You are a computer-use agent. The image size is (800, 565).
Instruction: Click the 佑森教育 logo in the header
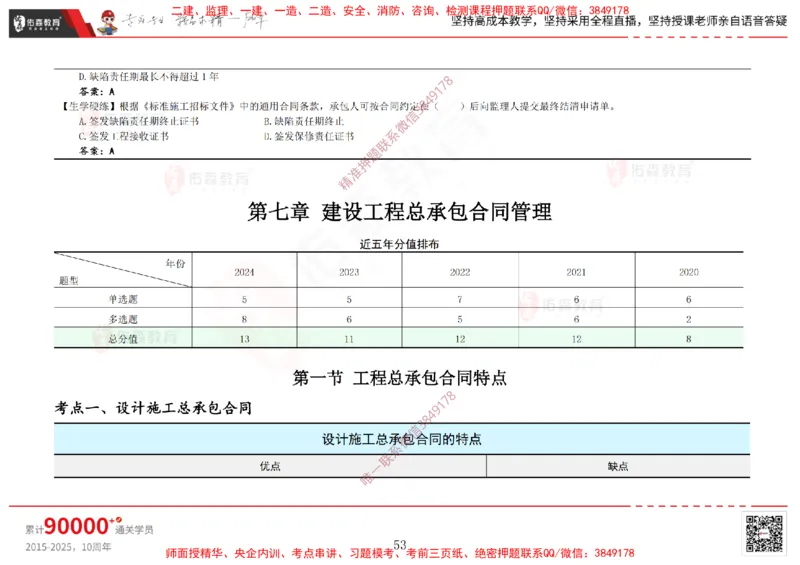point(38,23)
